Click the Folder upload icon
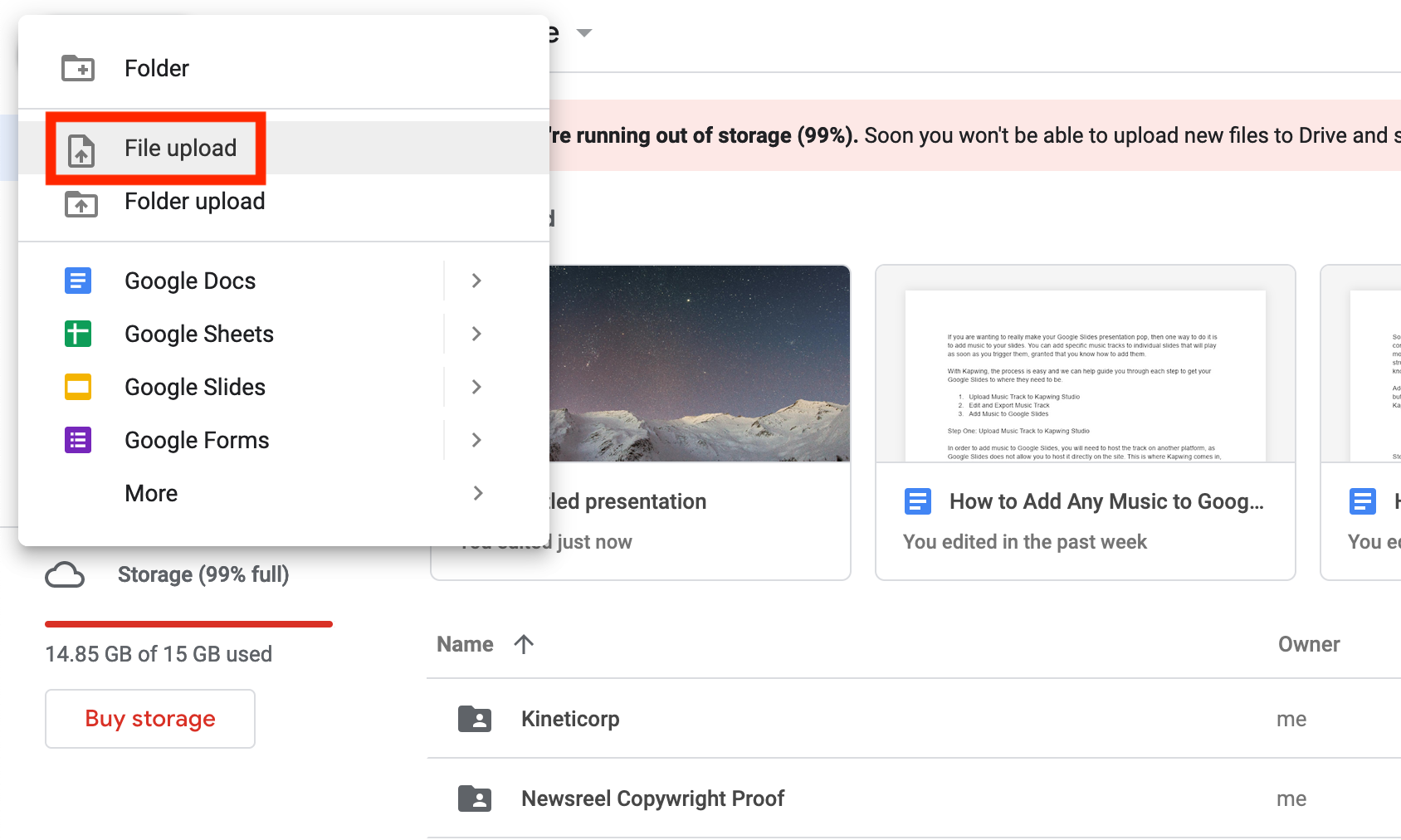The image size is (1401, 840). pos(81,203)
